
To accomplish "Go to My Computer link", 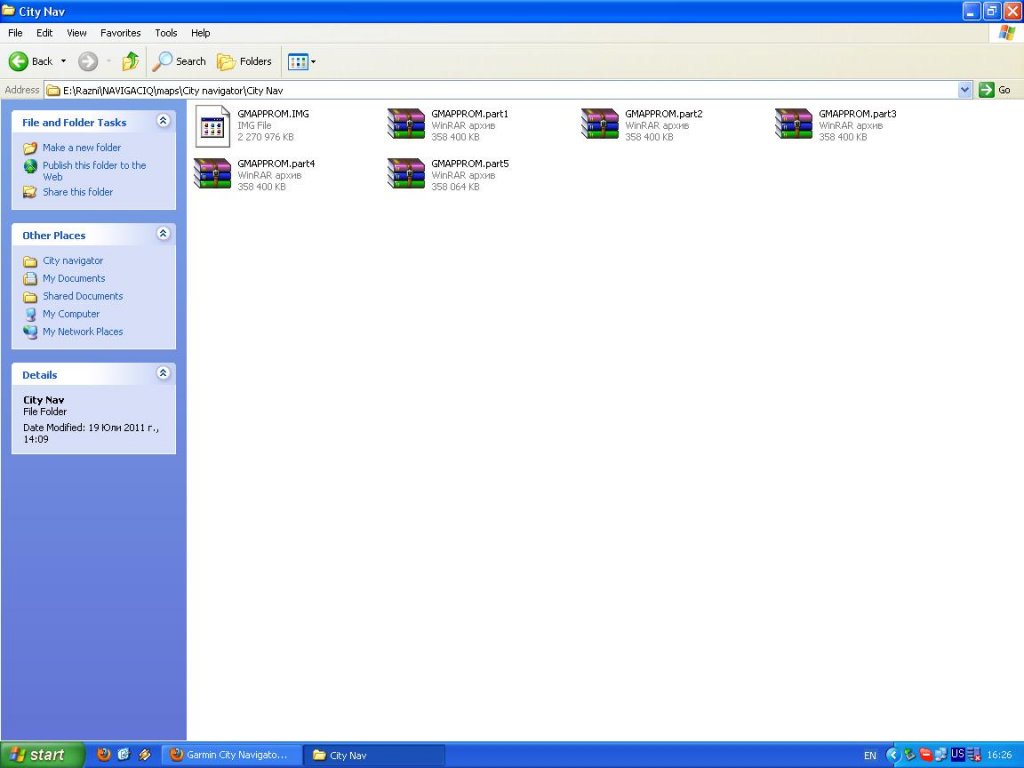I will 71,314.
